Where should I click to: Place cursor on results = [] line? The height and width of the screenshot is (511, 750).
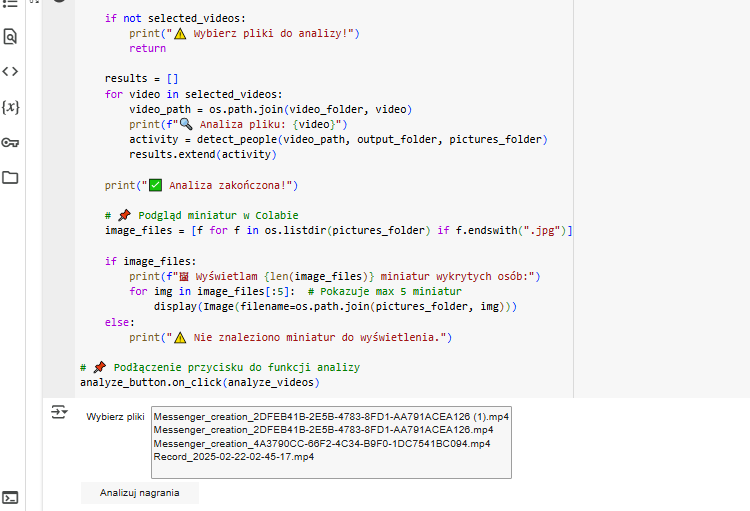(142, 78)
